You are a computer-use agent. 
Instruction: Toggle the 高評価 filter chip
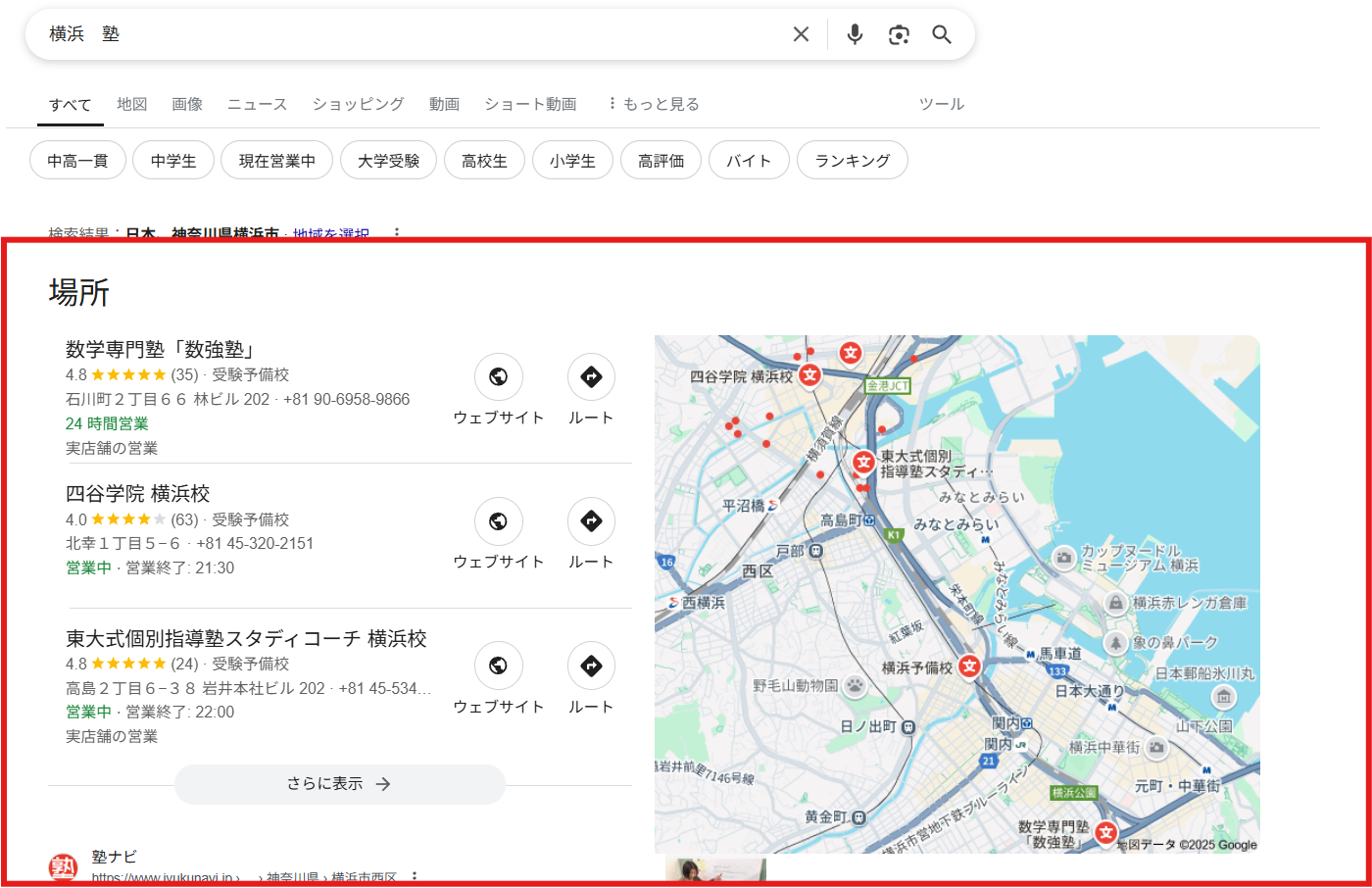tap(661, 159)
